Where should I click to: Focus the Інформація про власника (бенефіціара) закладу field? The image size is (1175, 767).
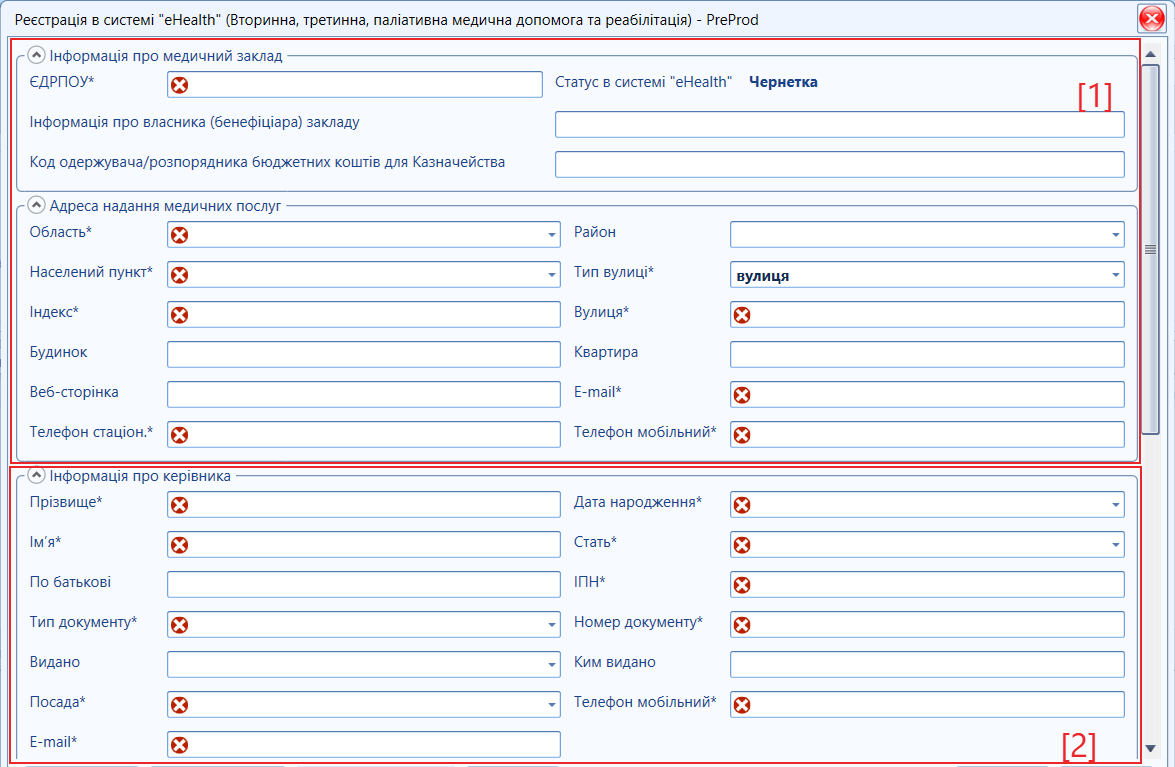point(839,124)
